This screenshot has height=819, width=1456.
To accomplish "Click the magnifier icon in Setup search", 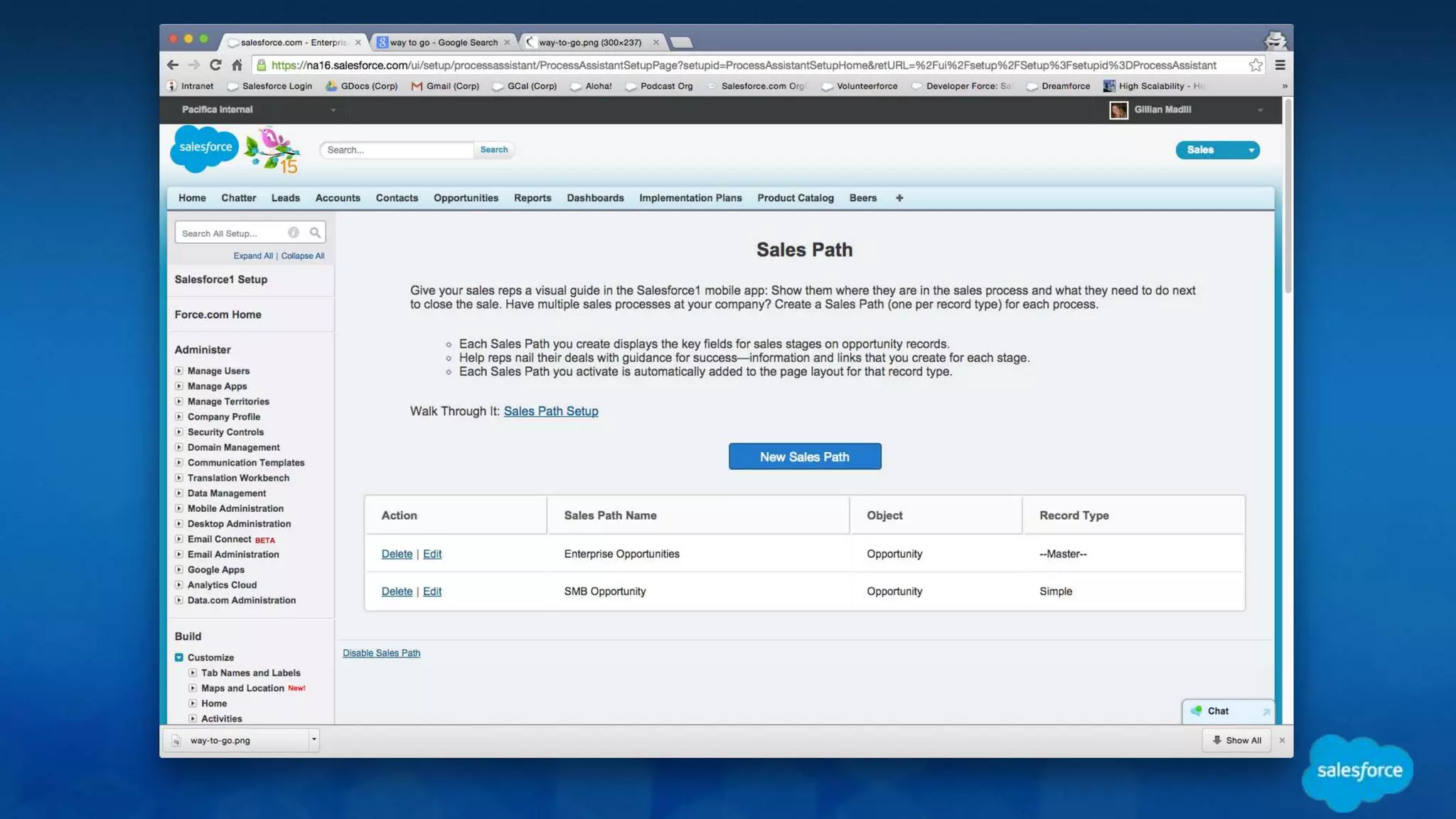I will (315, 232).
